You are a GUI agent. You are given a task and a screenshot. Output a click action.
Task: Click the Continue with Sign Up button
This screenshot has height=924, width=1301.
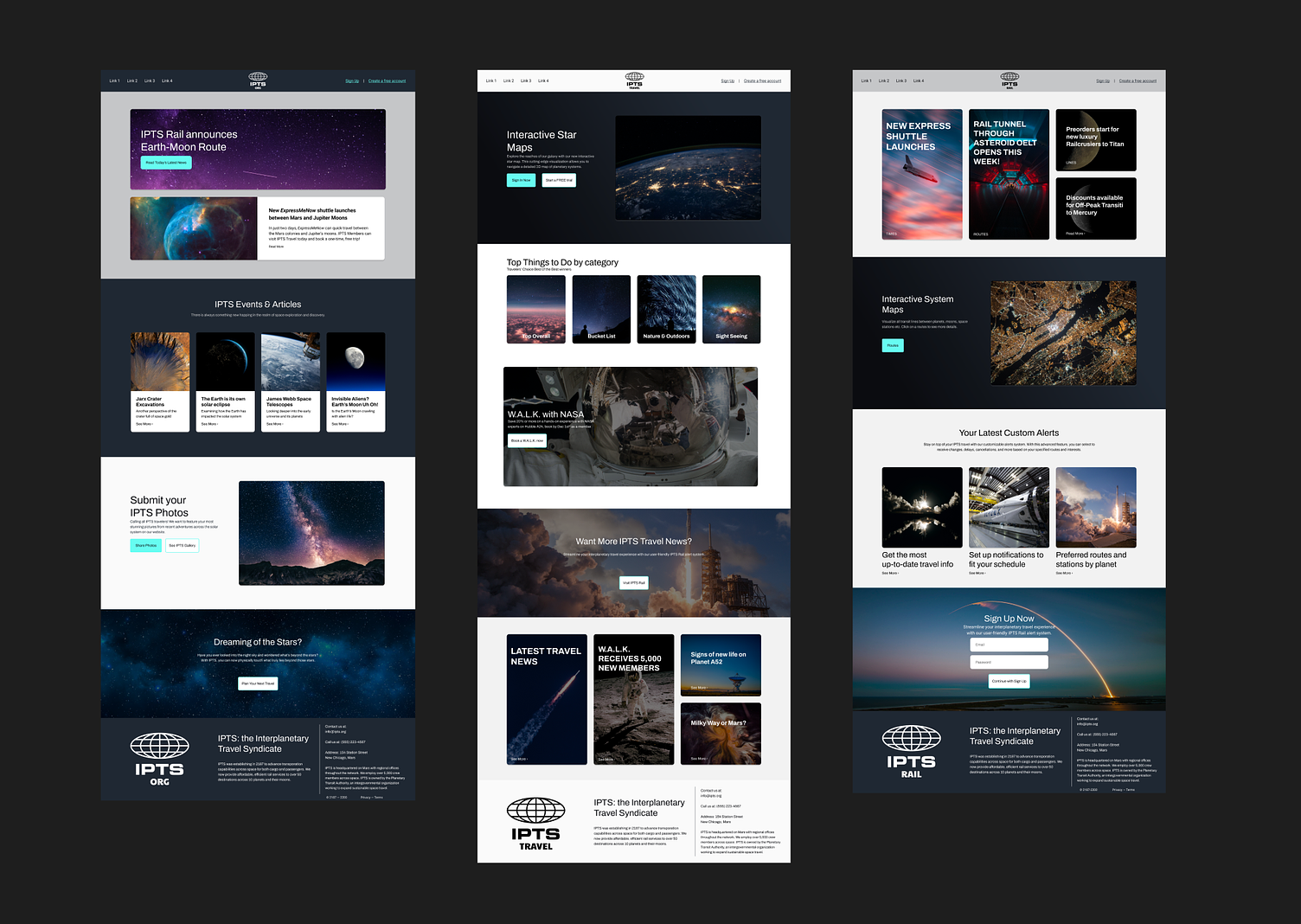tap(1009, 681)
